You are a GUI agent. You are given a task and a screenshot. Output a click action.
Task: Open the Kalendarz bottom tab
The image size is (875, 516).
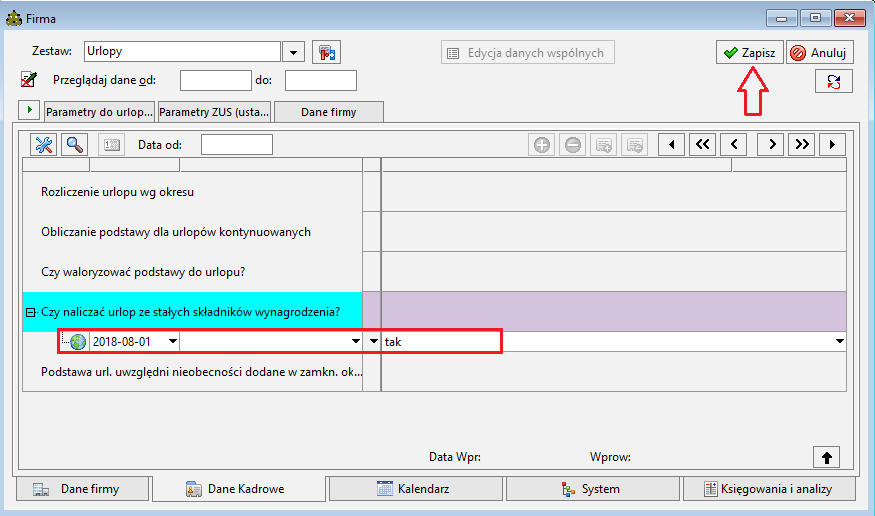tap(416, 489)
